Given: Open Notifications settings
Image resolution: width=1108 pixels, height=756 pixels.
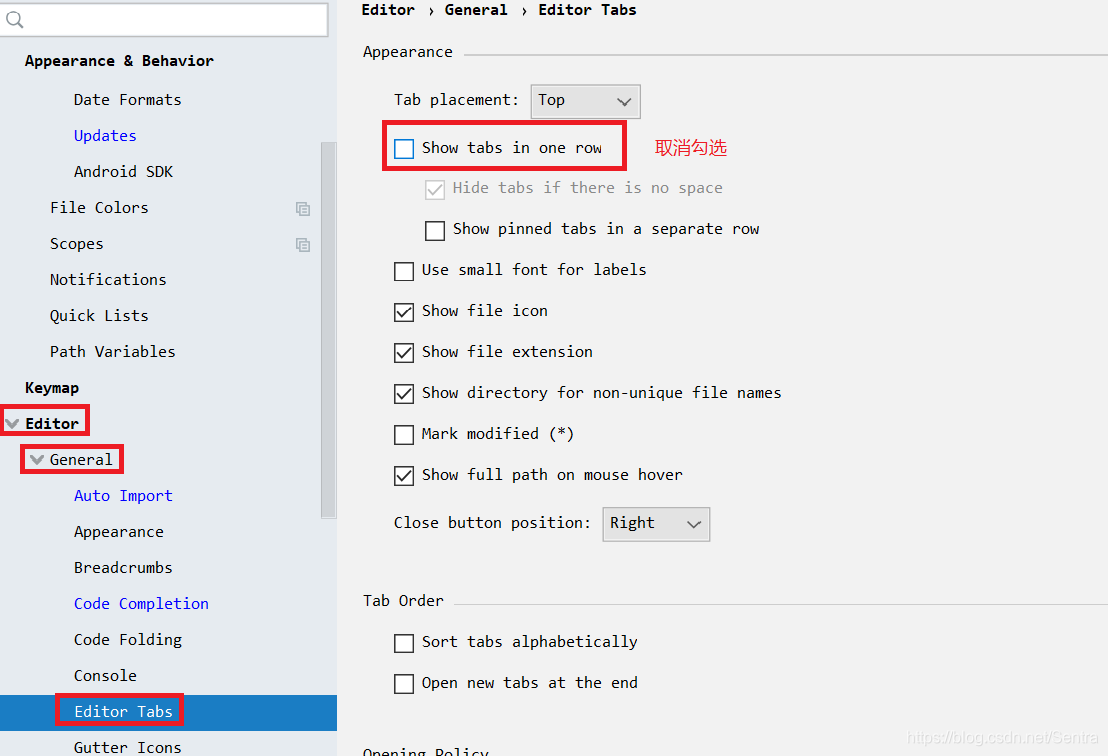Looking at the screenshot, I should coord(108,280).
